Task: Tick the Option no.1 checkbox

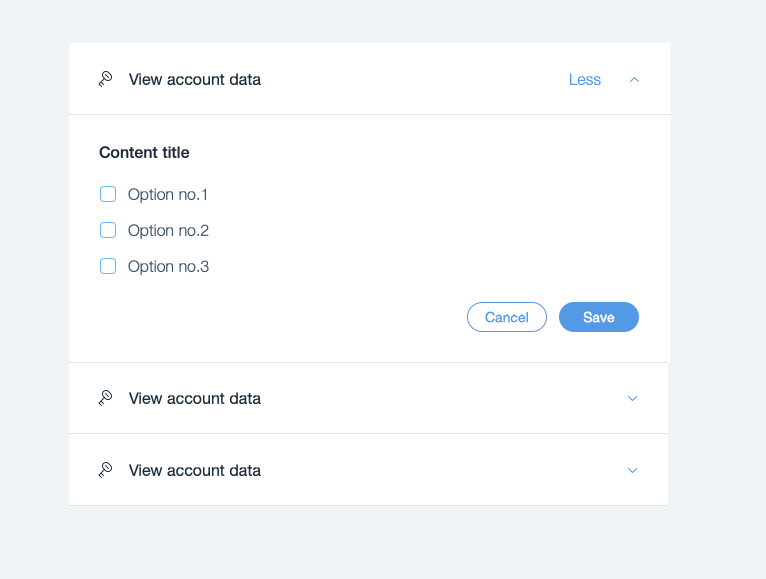Action: click(x=108, y=194)
